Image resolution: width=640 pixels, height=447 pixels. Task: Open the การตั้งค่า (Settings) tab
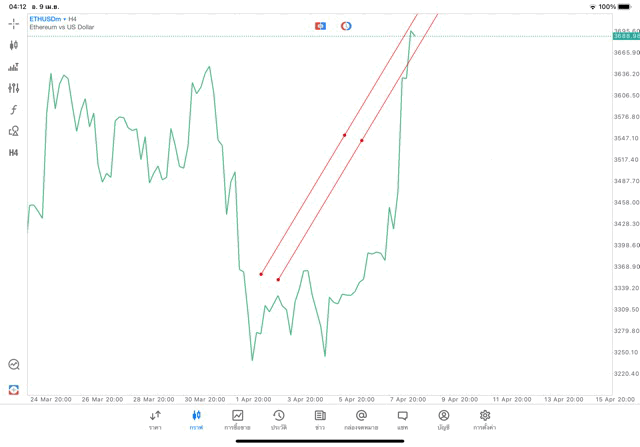coord(485,419)
